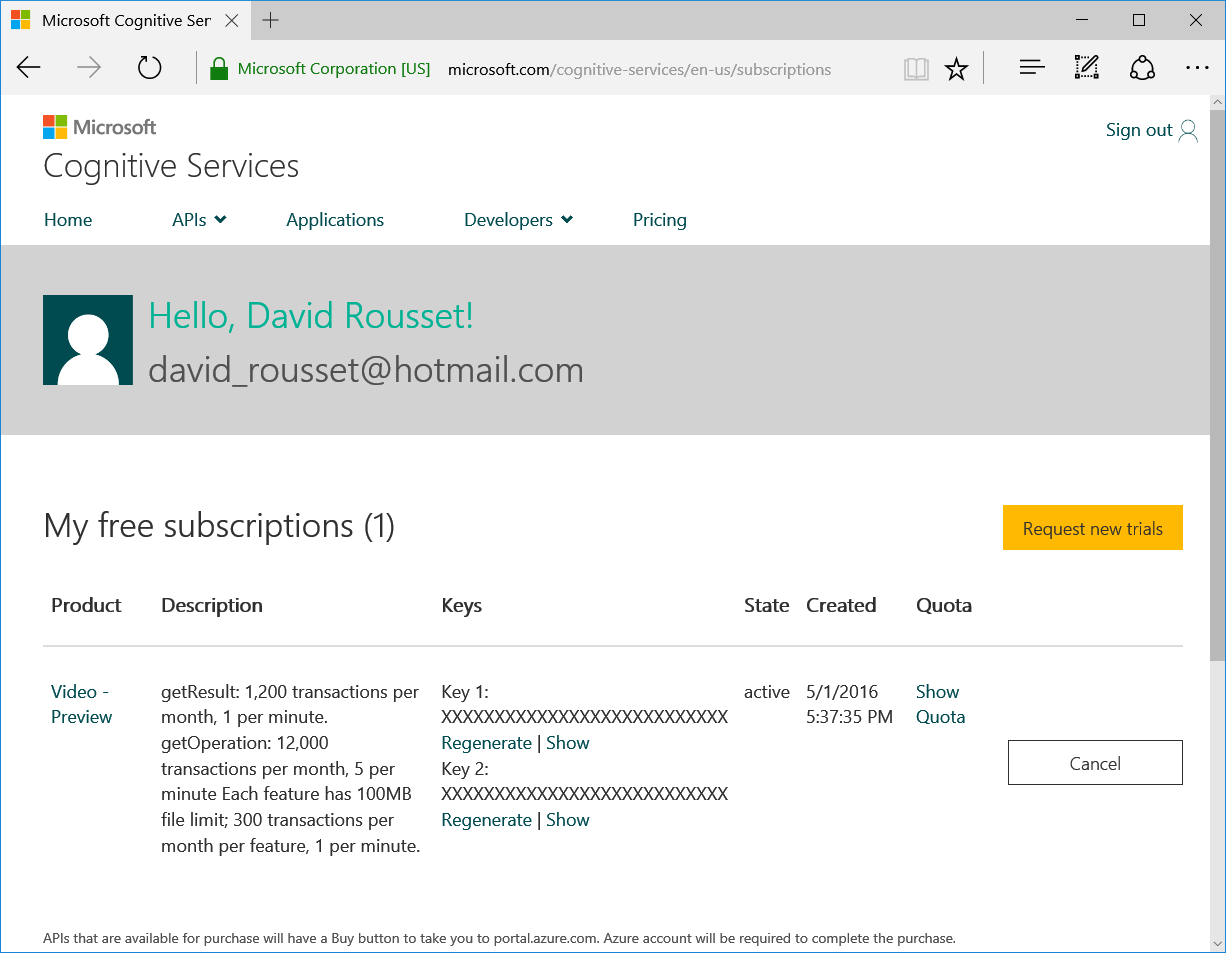
Task: Add page to favorites star icon
Action: coord(957,68)
